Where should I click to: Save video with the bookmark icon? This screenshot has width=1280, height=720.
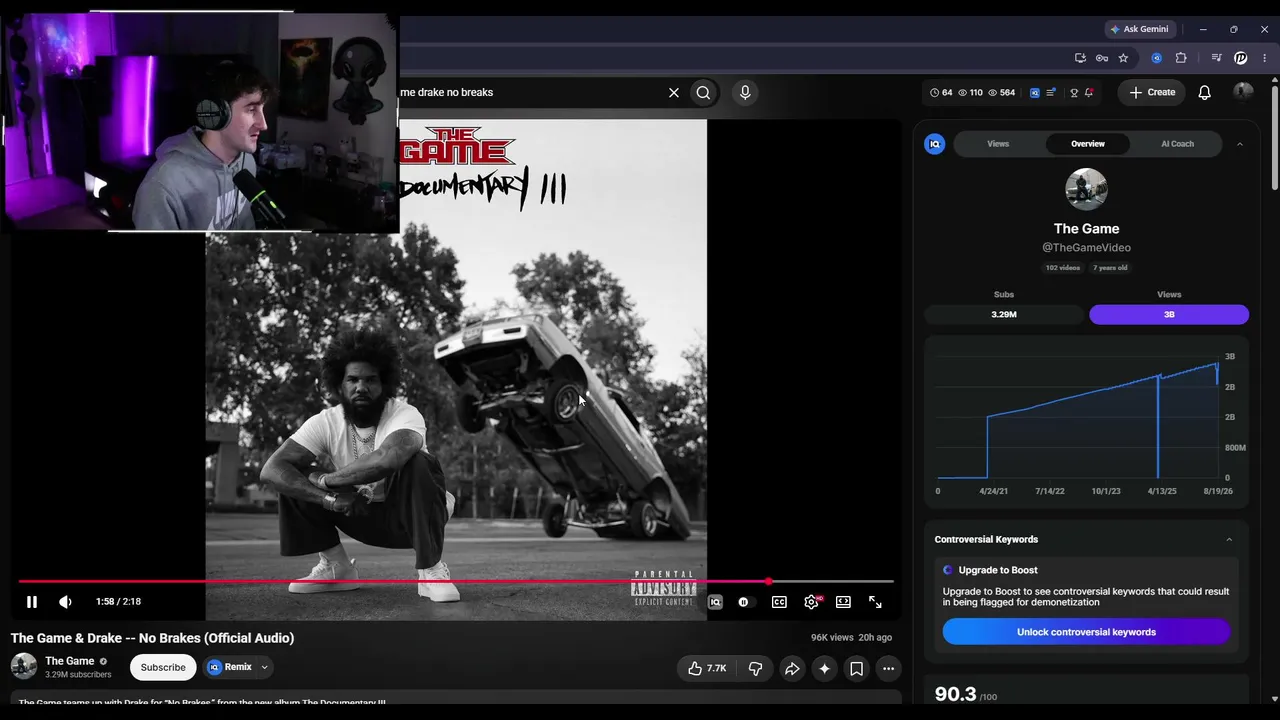[857, 668]
